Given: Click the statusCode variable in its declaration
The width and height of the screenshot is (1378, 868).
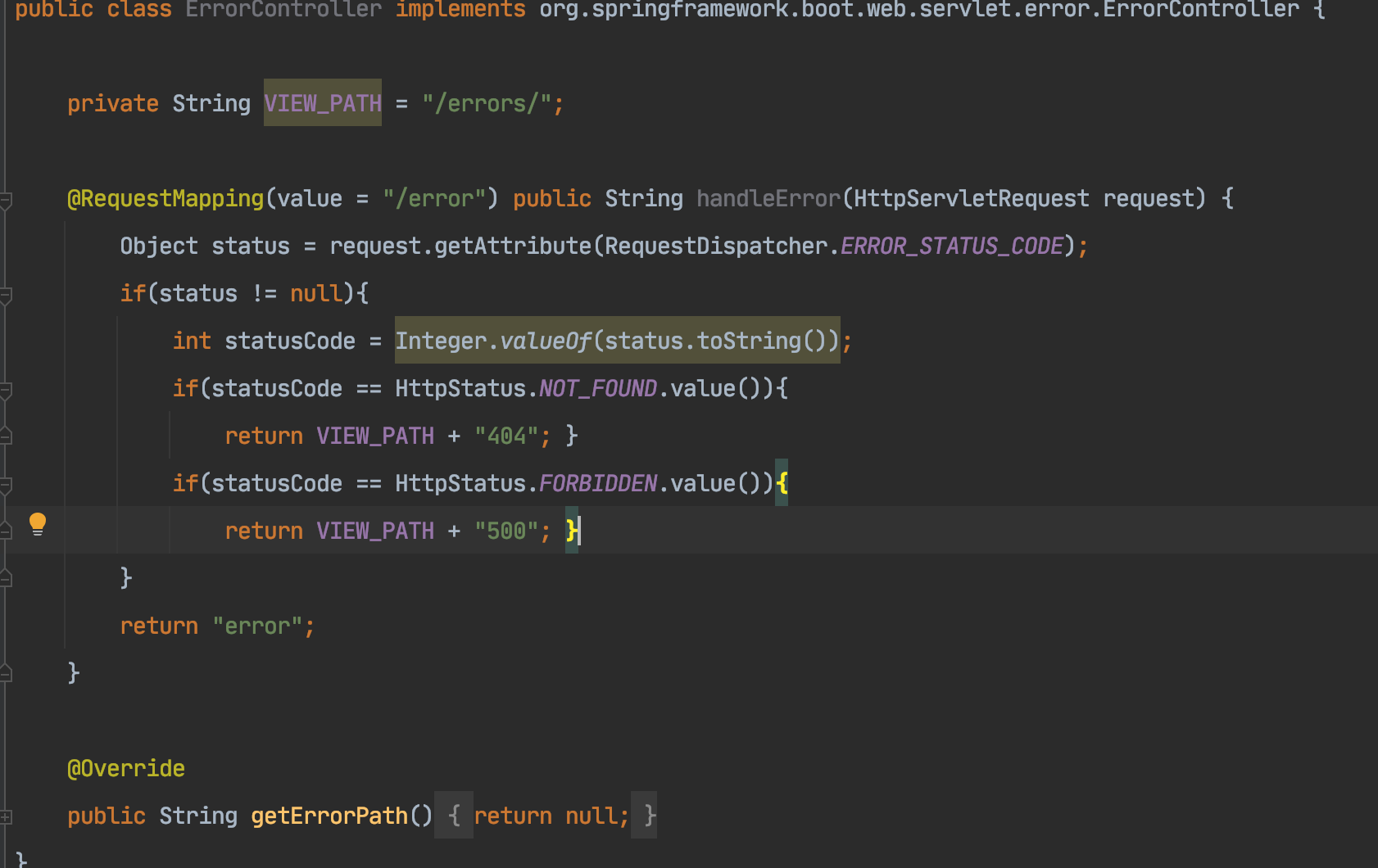Looking at the screenshot, I should [x=290, y=341].
